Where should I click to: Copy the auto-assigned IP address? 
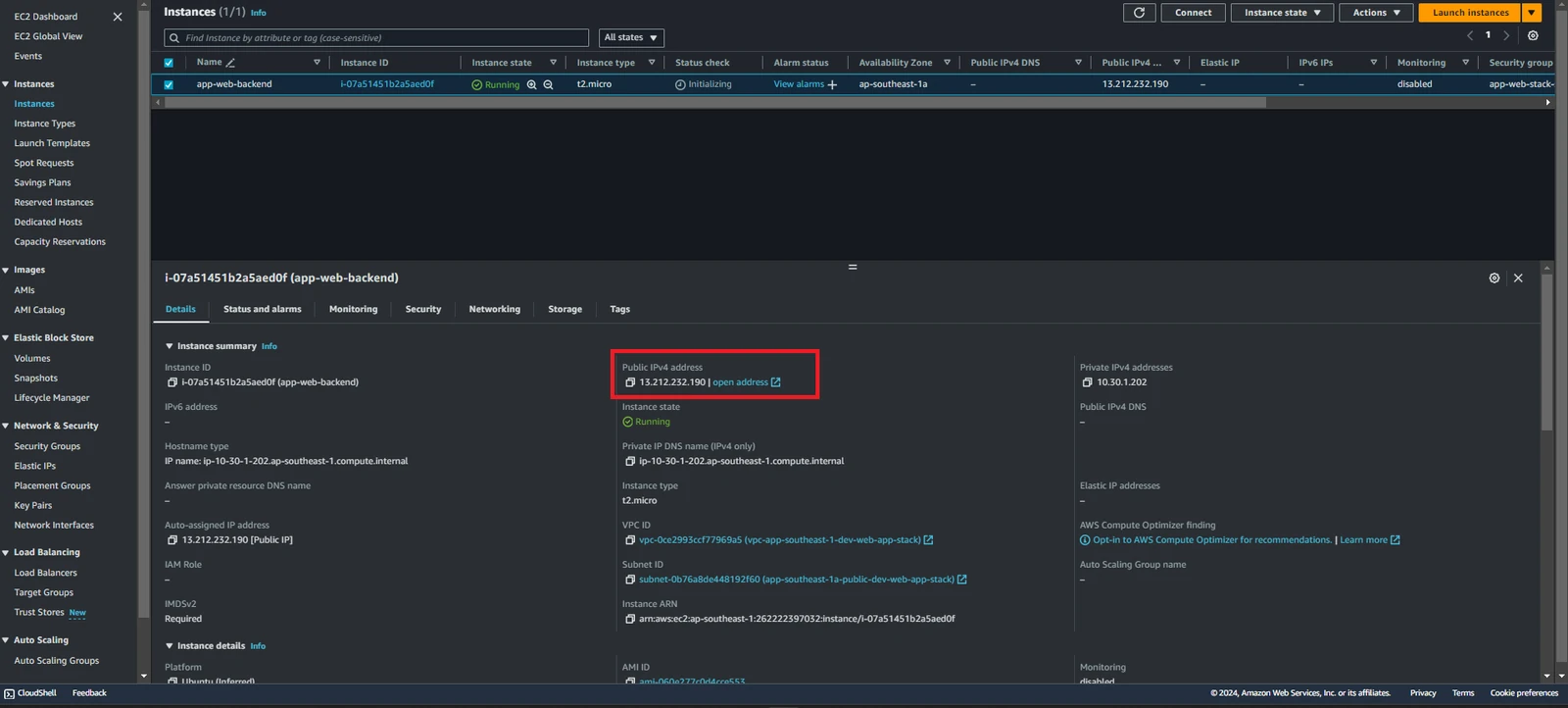172,540
